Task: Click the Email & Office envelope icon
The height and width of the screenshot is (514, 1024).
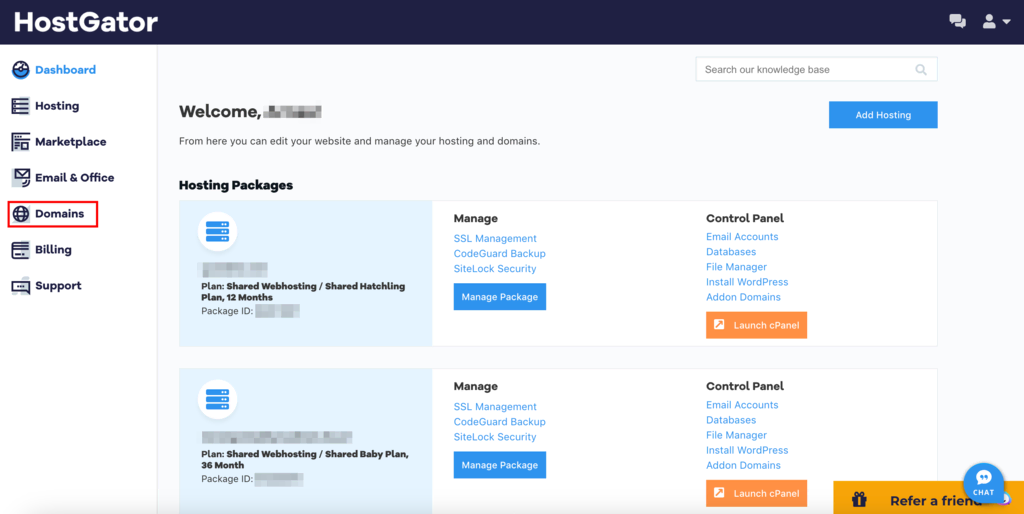Action: [21, 178]
